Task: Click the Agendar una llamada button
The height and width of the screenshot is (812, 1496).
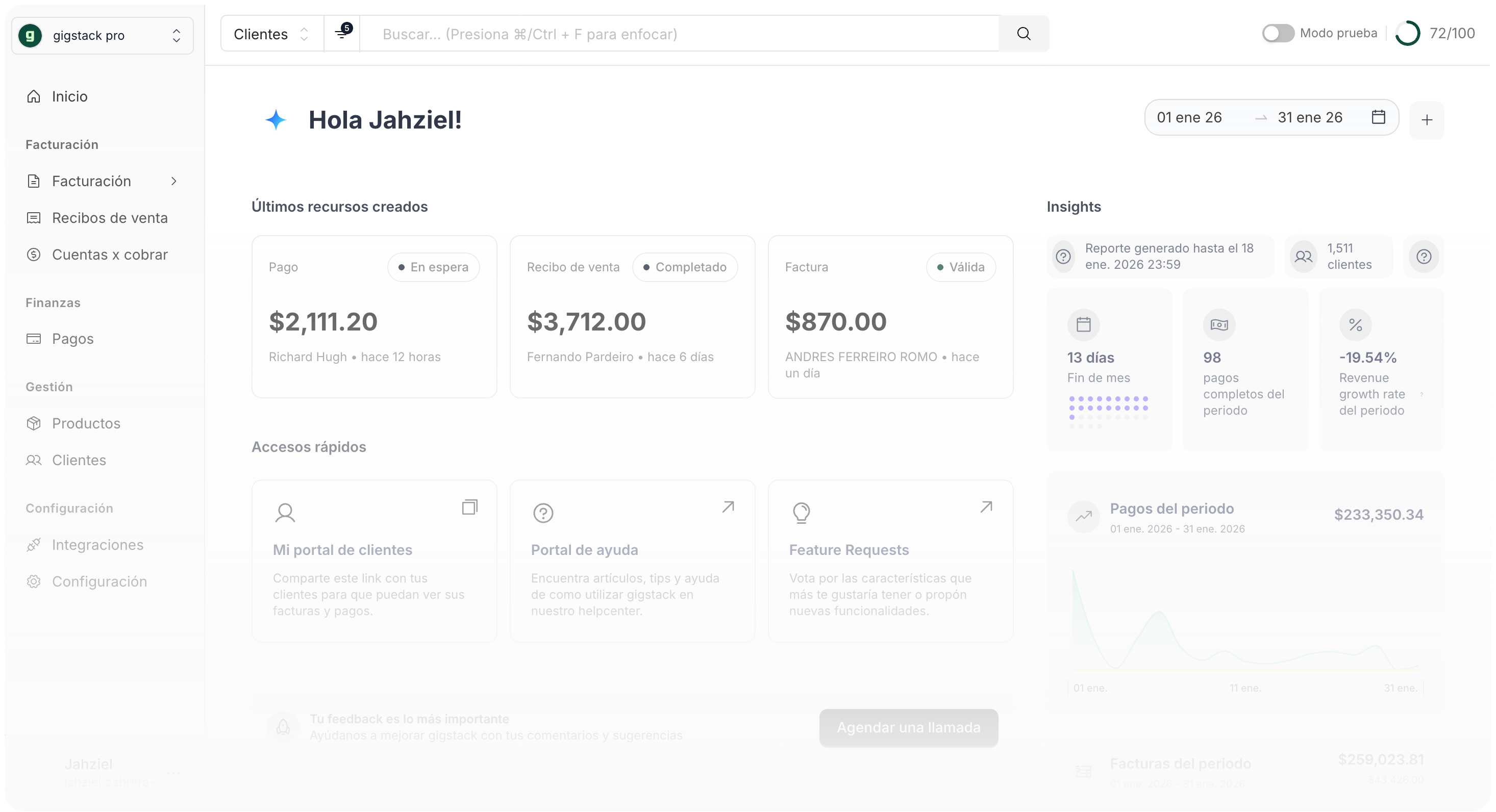Action: click(x=908, y=727)
